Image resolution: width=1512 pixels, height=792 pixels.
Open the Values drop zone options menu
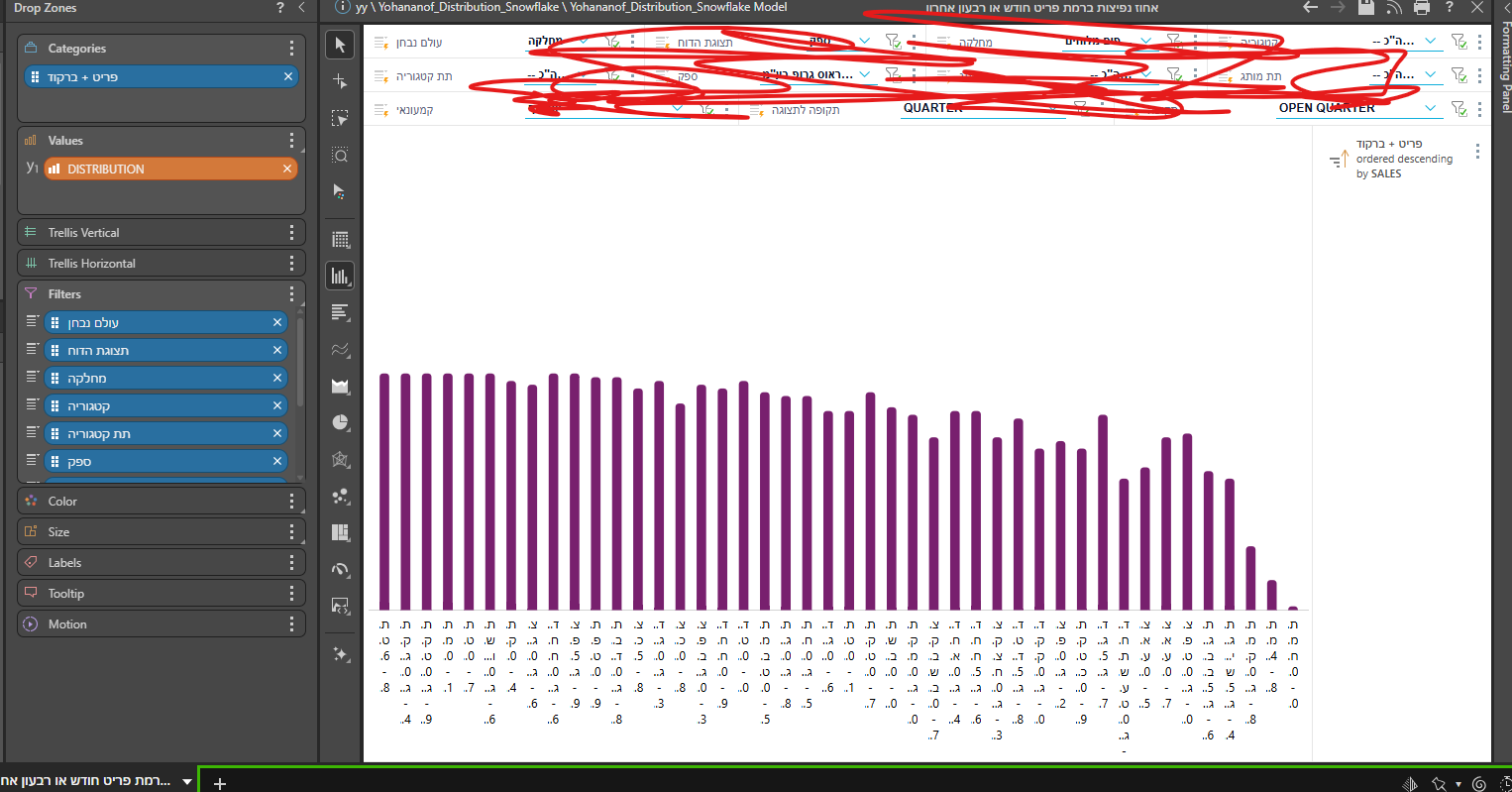291,141
